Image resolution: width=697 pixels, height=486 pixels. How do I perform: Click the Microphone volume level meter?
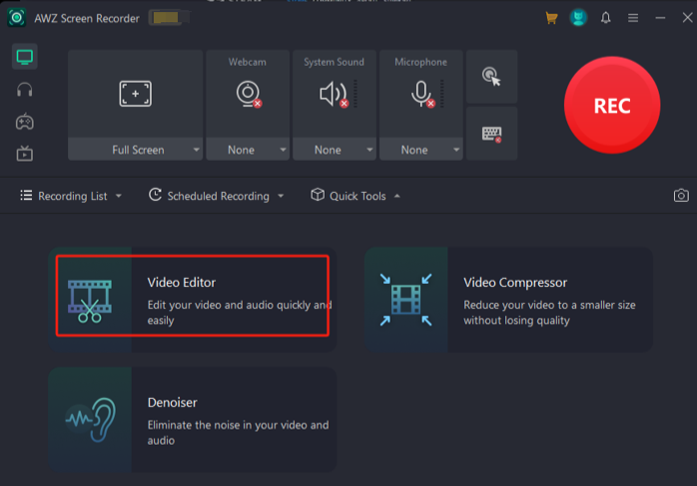[x=442, y=94]
